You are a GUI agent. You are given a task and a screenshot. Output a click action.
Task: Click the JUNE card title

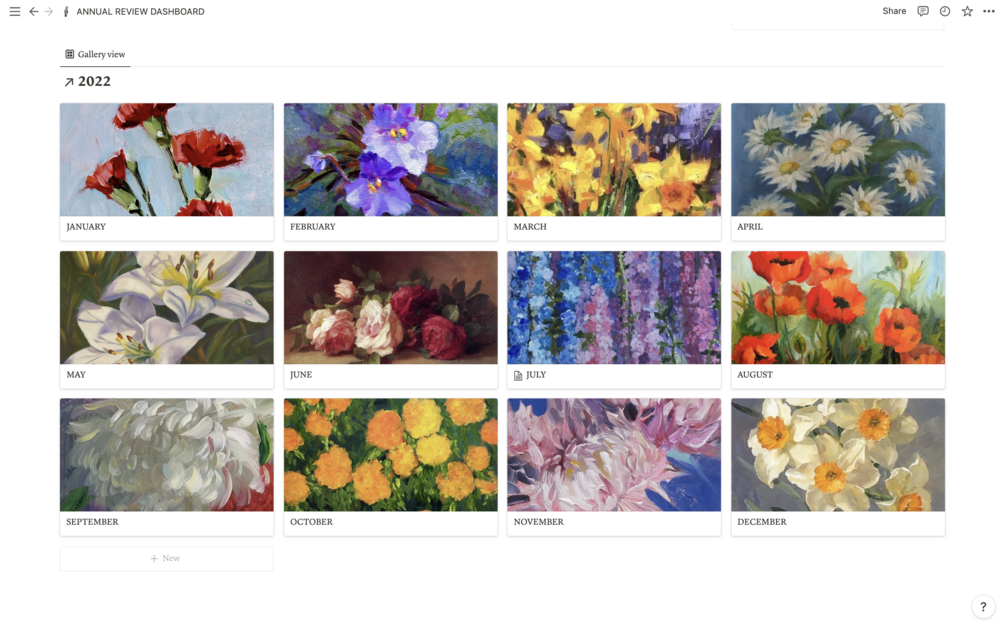tap(301, 375)
